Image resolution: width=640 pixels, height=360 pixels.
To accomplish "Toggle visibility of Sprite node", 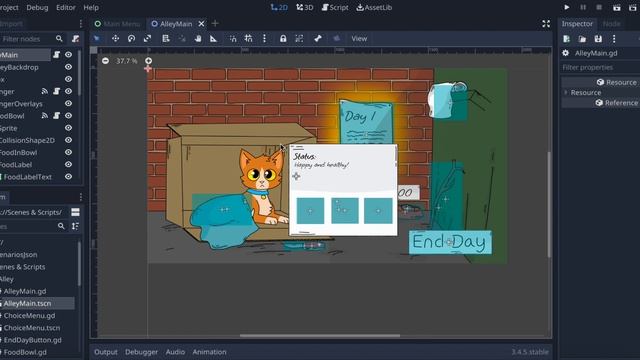I will pos(69,128).
